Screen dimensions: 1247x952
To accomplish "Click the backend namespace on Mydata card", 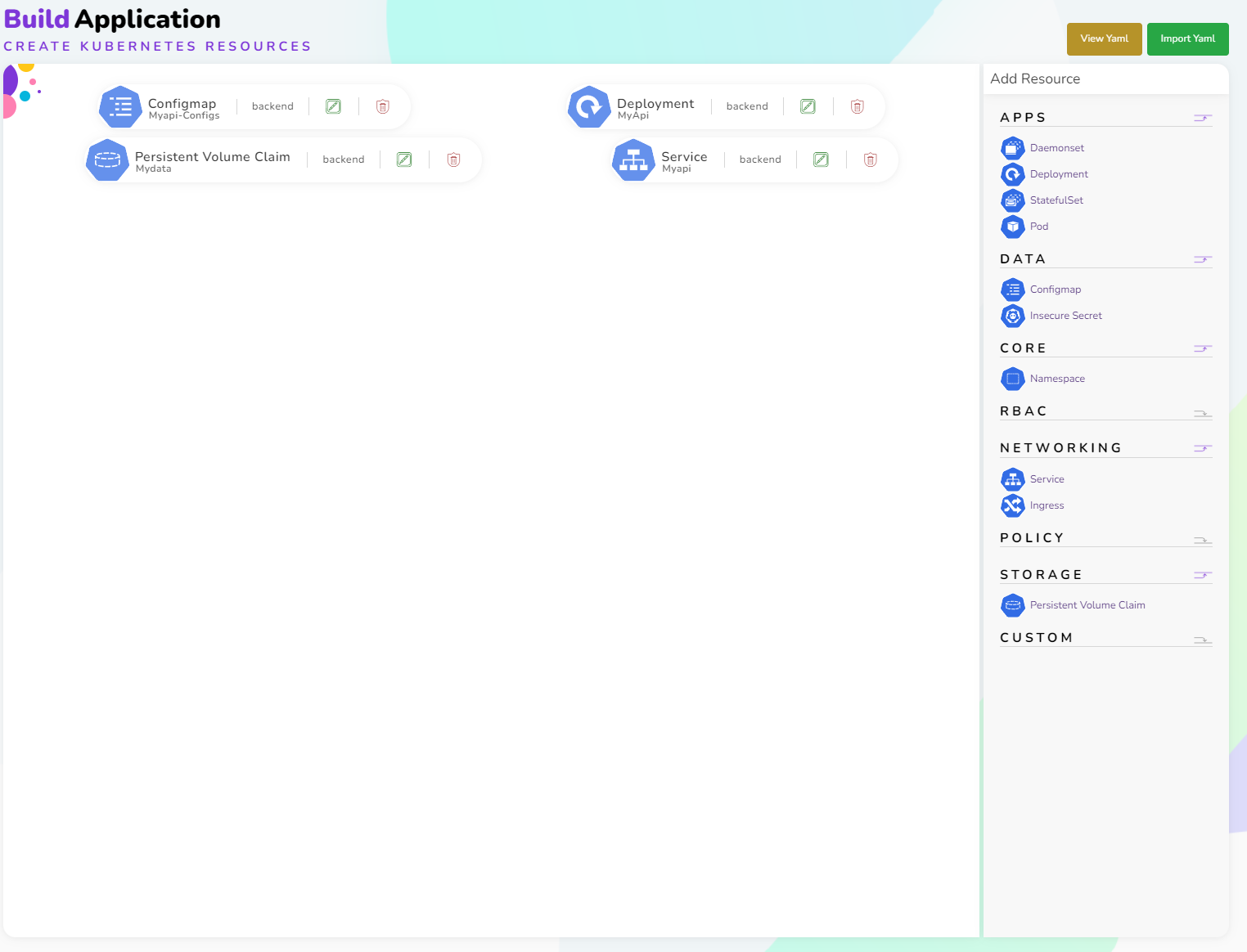I will [344, 159].
